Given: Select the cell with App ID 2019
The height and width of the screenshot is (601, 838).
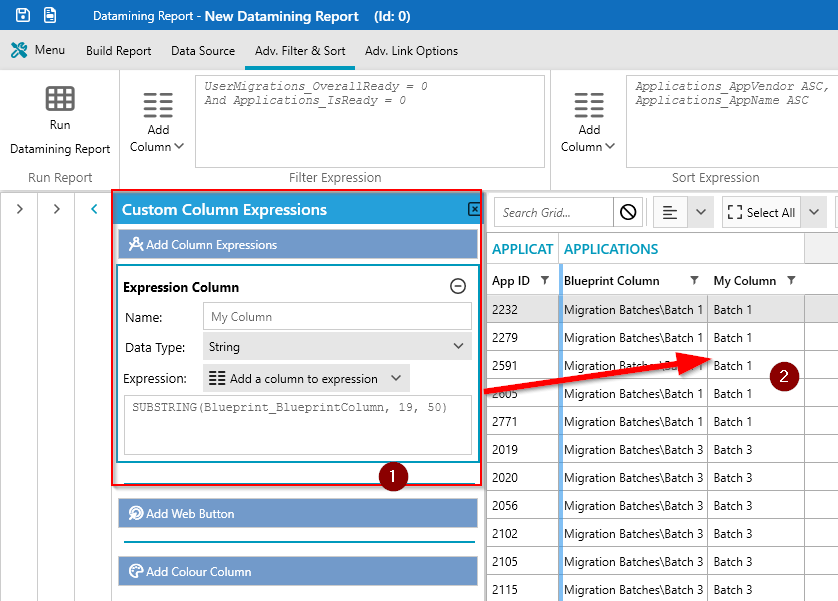Looking at the screenshot, I should [x=523, y=449].
